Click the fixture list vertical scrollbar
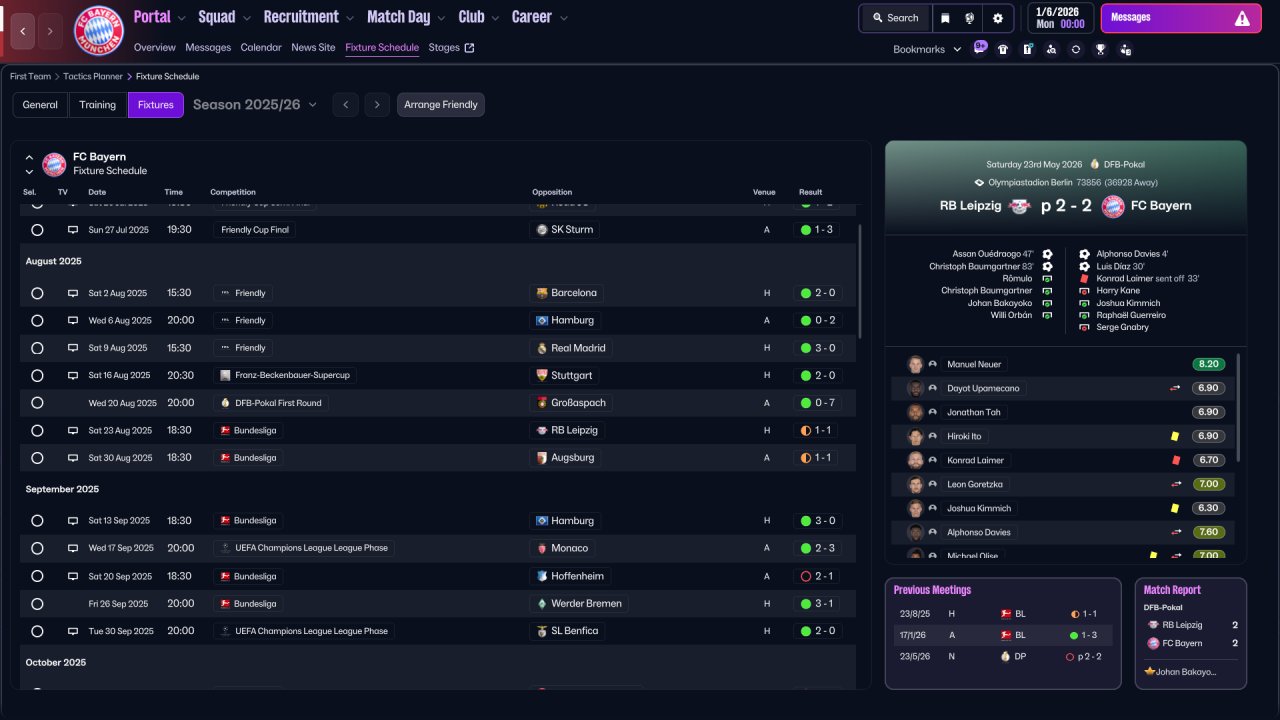The image size is (1280, 720). [860, 280]
